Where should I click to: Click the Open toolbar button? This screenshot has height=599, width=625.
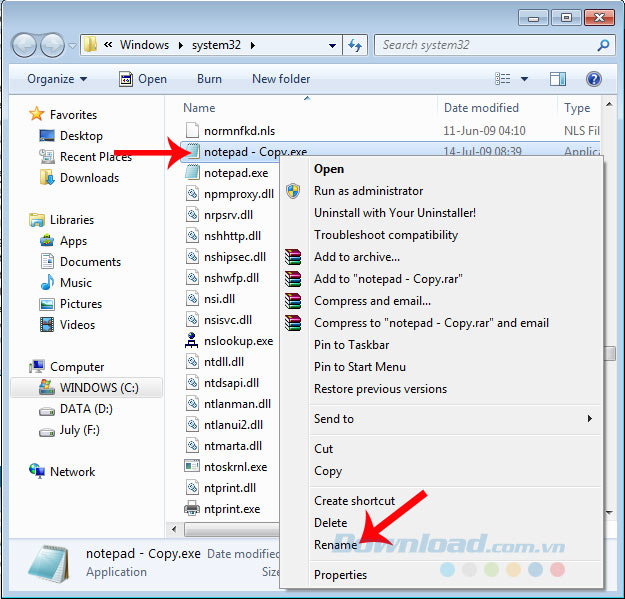pos(143,79)
